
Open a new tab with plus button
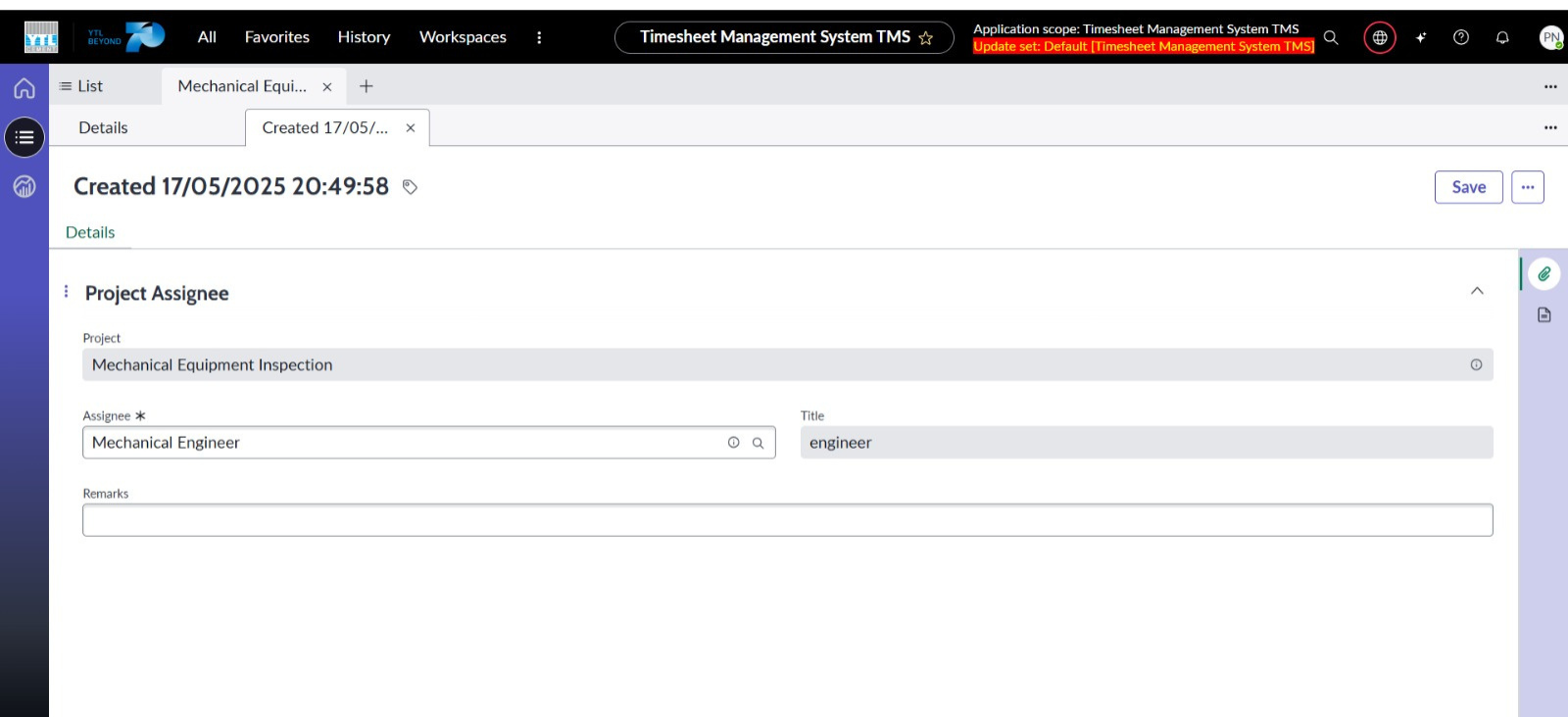pos(367,86)
